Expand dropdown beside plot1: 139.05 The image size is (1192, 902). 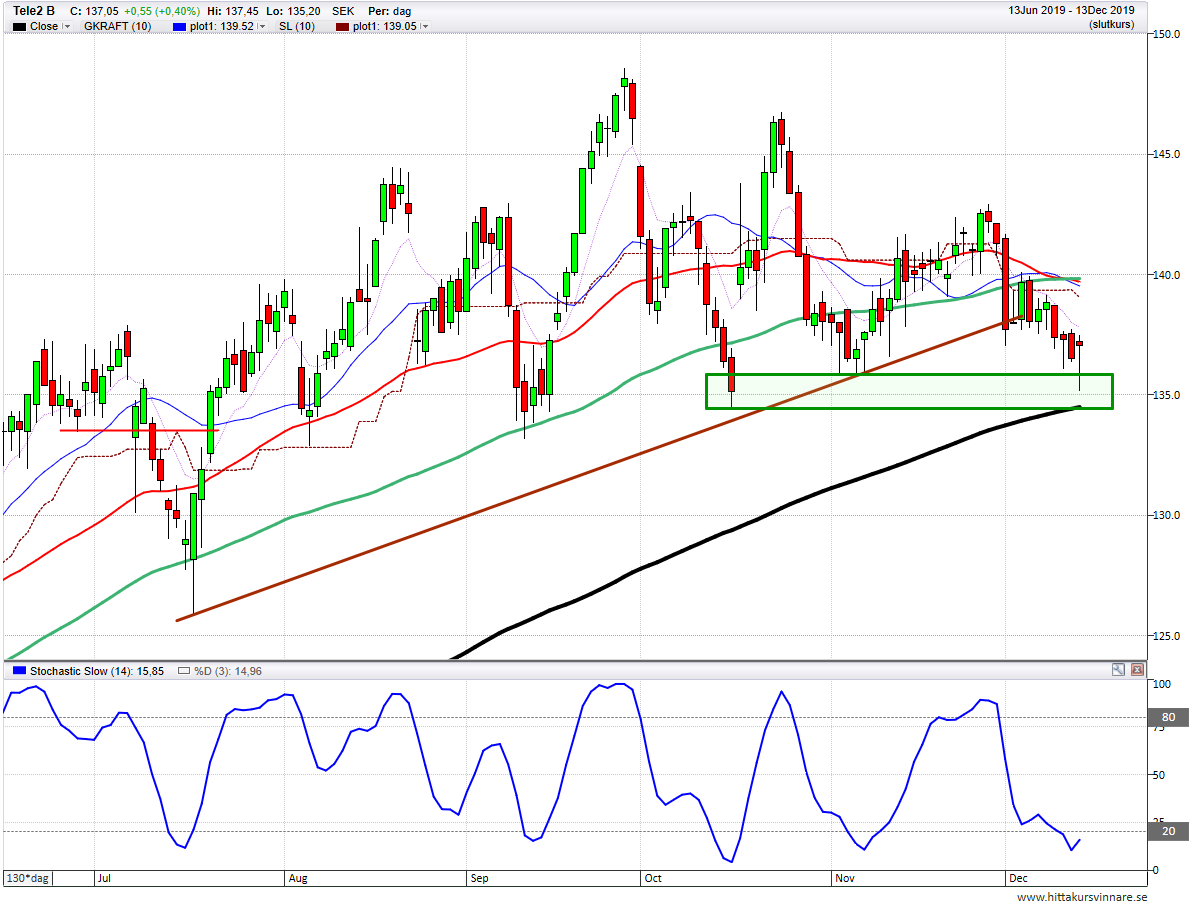coord(424,27)
